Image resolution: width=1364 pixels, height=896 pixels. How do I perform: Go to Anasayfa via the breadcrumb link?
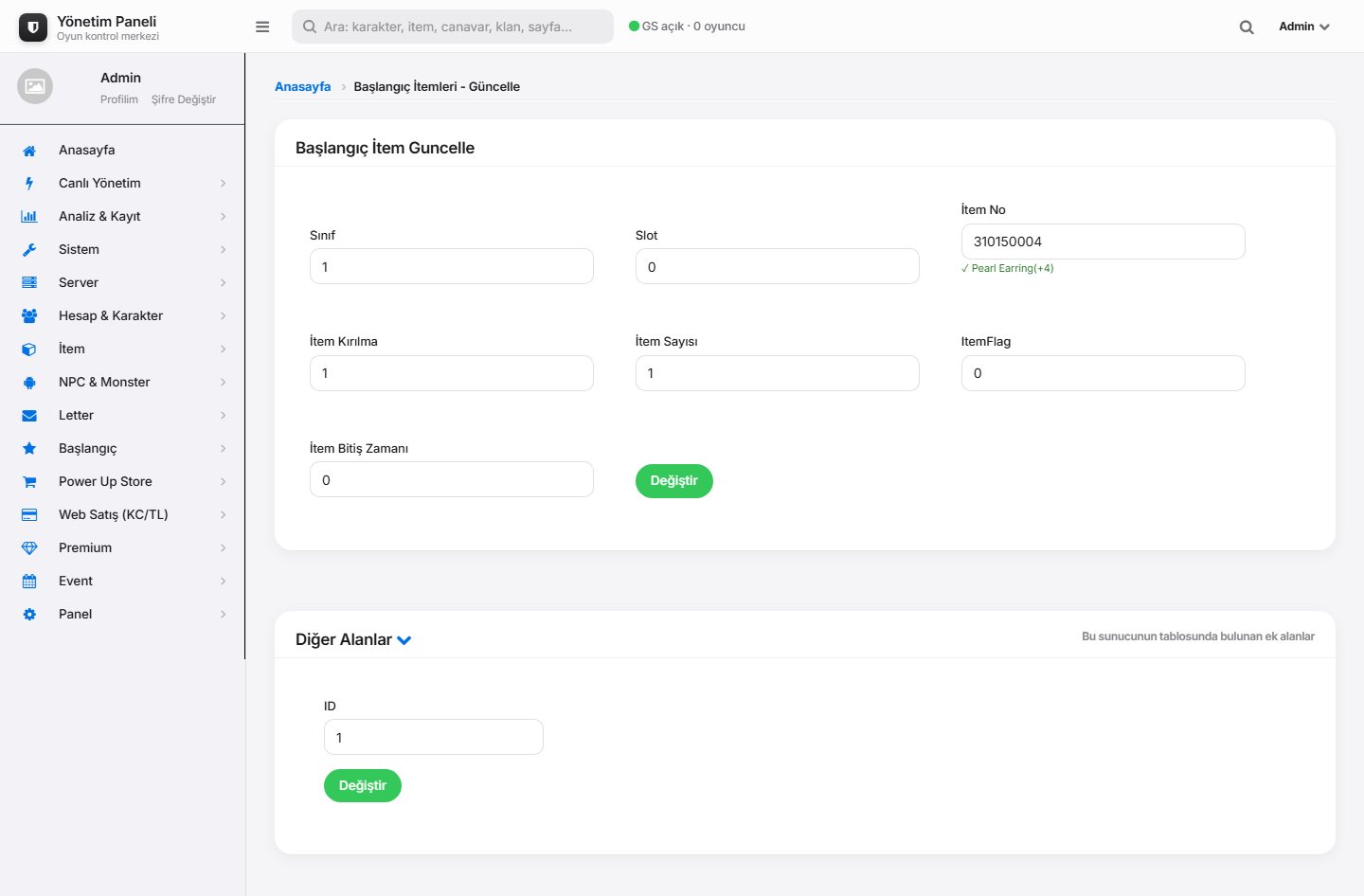[x=303, y=86]
